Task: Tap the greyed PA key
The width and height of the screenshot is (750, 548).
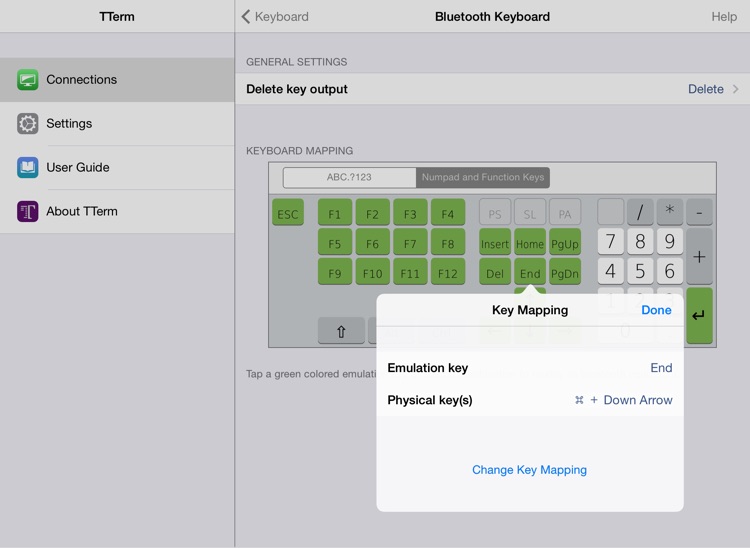Action: (565, 212)
